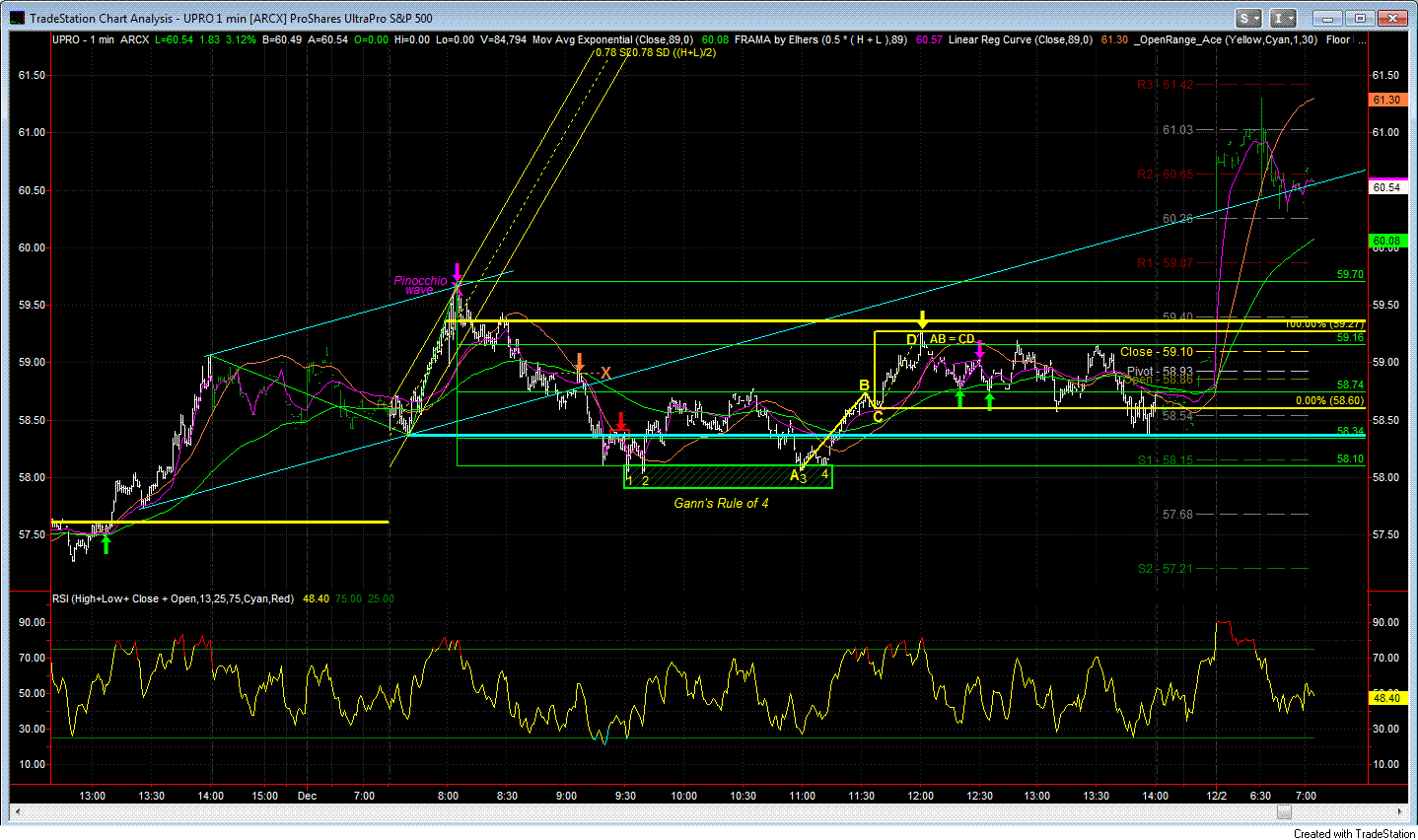Image resolution: width=1418 pixels, height=840 pixels.
Task: Select the green up arrow near 13:00
Action: point(106,543)
